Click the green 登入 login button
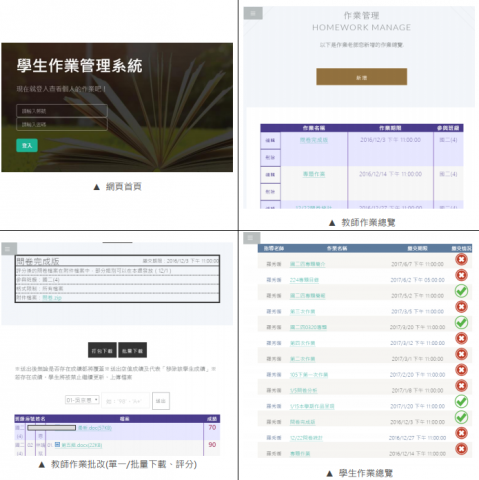 [27, 145]
